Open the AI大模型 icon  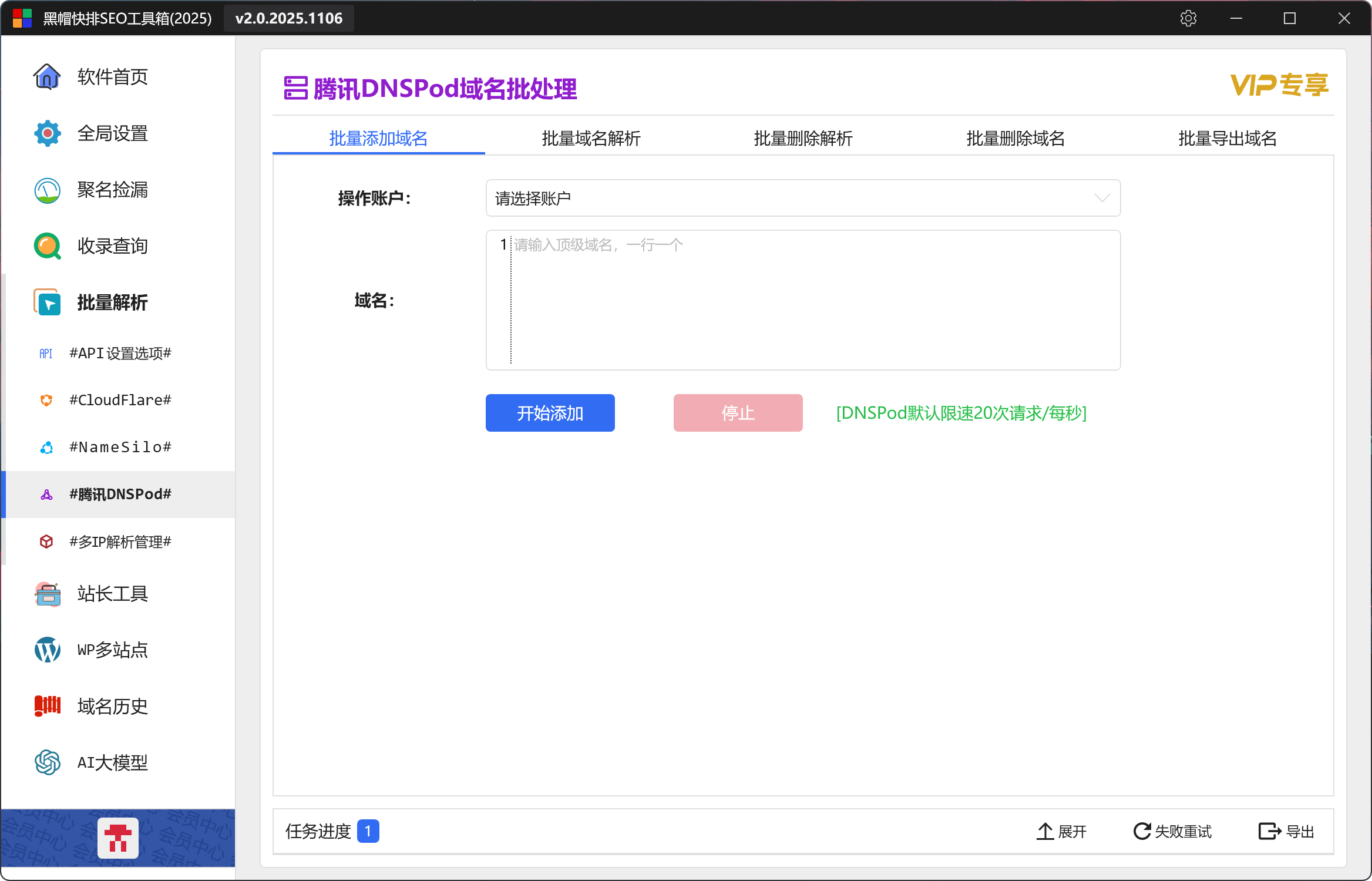pyautogui.click(x=47, y=762)
